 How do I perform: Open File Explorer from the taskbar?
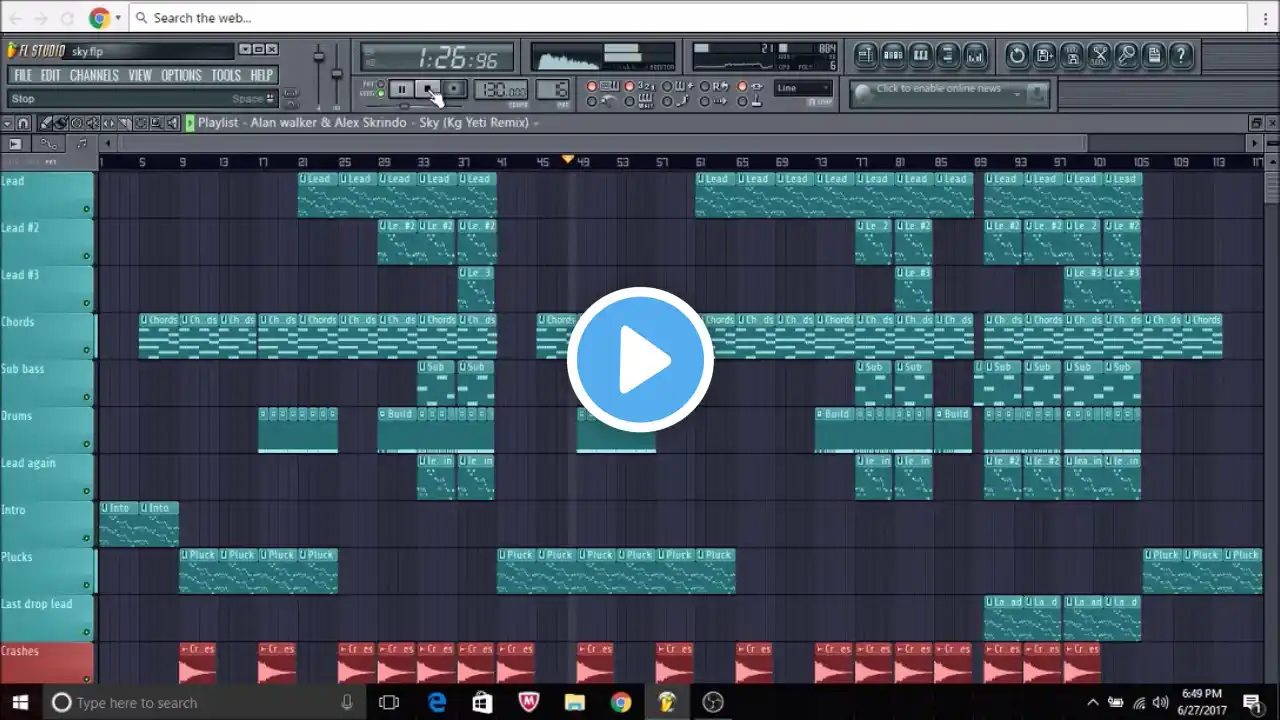coord(574,702)
